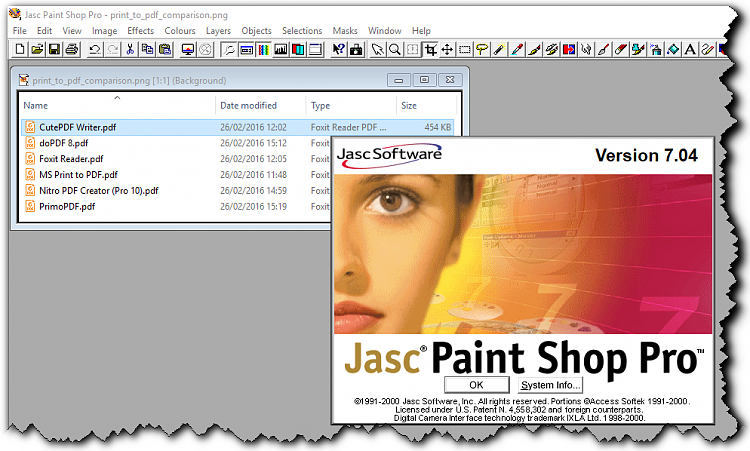Screen dimensions: 750x451
Task: Select the Draw line tool
Action: [x=707, y=49]
